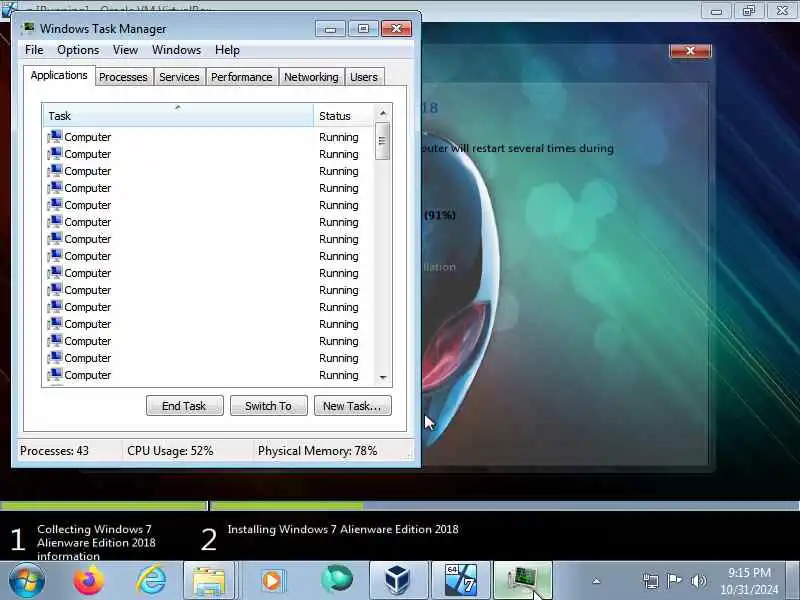800x600 pixels.
Task: Switch to the Task Manager taskbar button
Action: (523, 581)
